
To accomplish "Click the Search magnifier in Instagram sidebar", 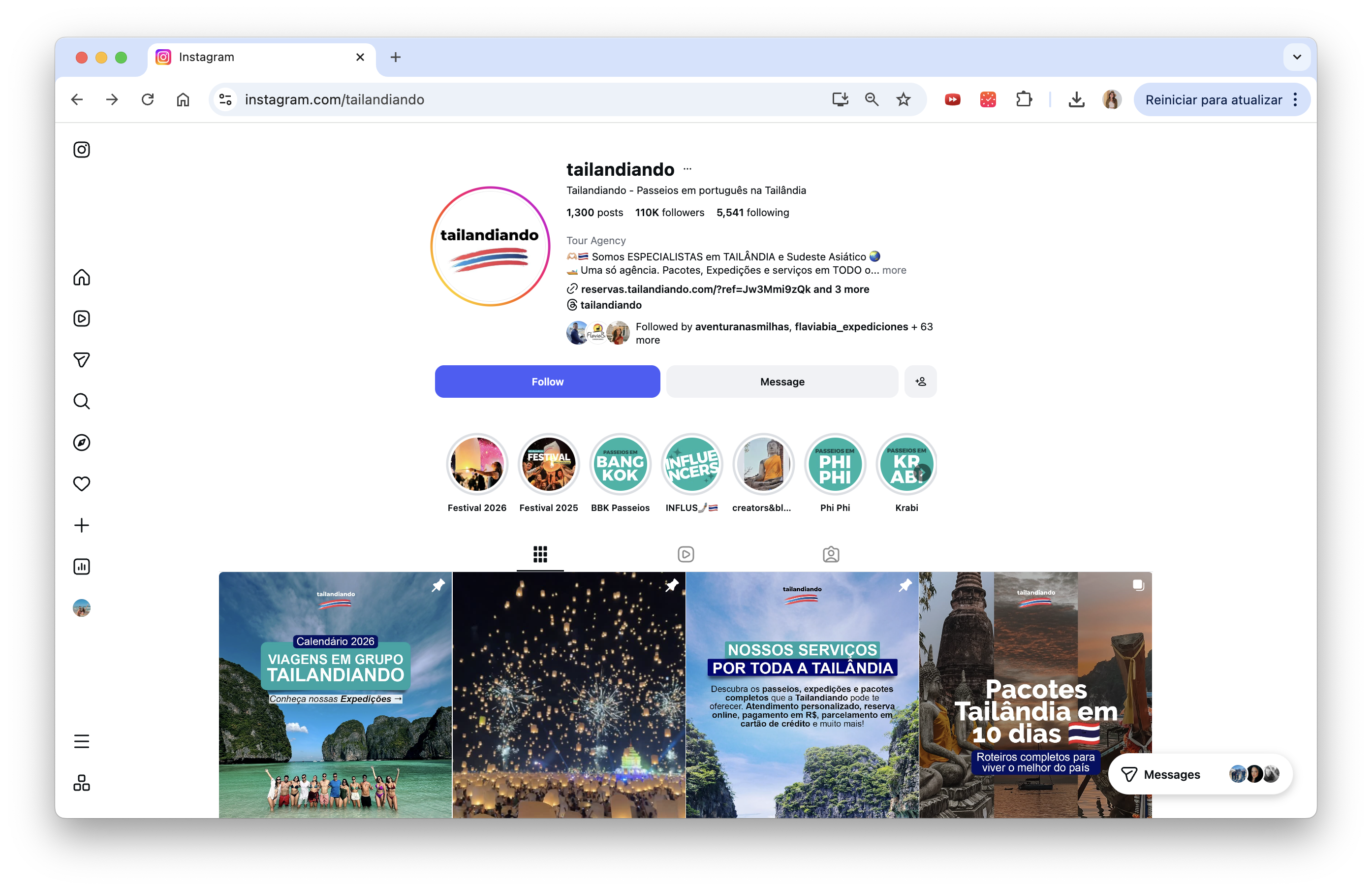I will (x=81, y=401).
